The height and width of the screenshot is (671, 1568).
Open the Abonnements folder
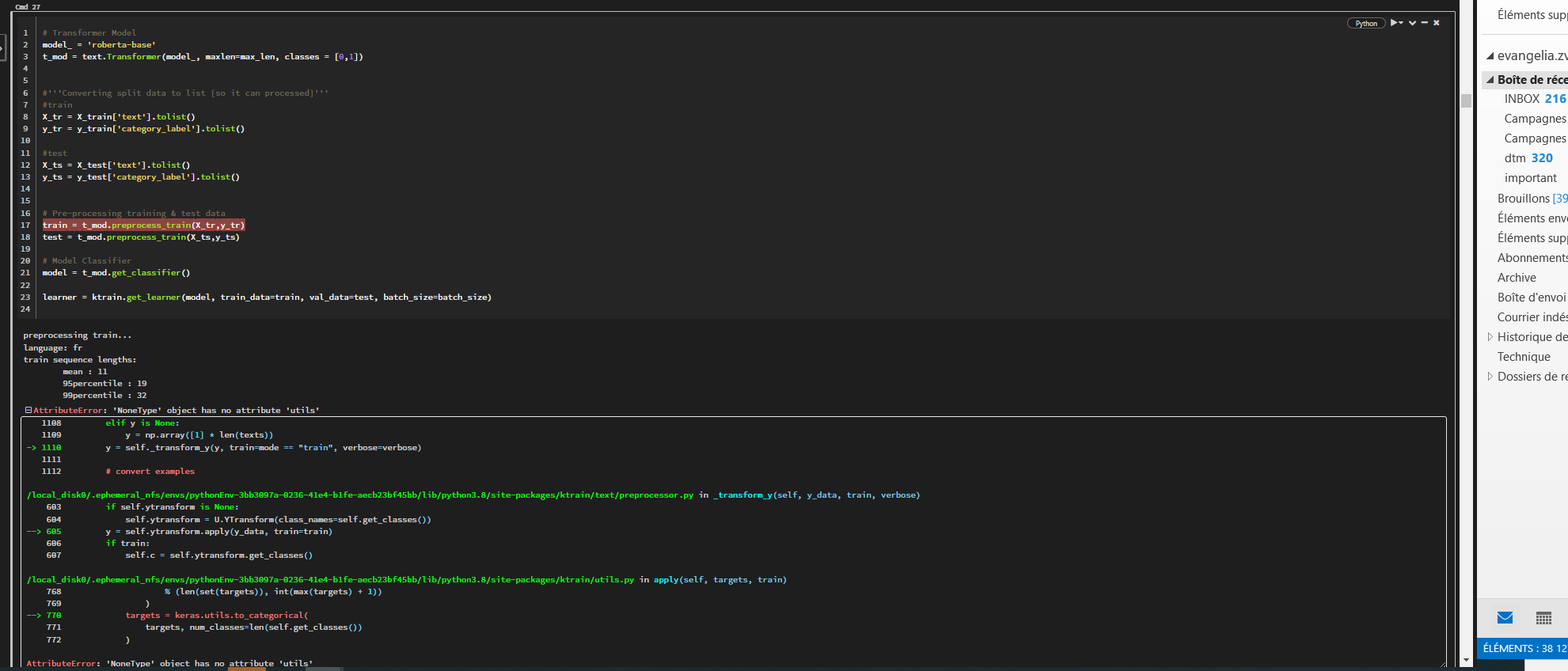1532,258
